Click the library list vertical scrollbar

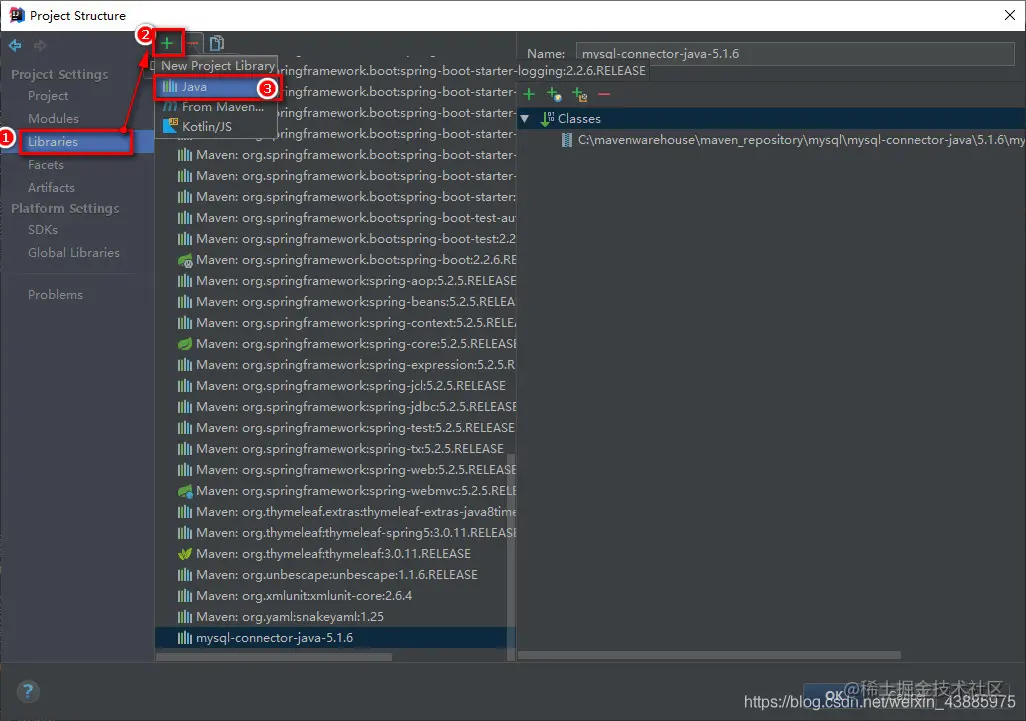click(511, 556)
